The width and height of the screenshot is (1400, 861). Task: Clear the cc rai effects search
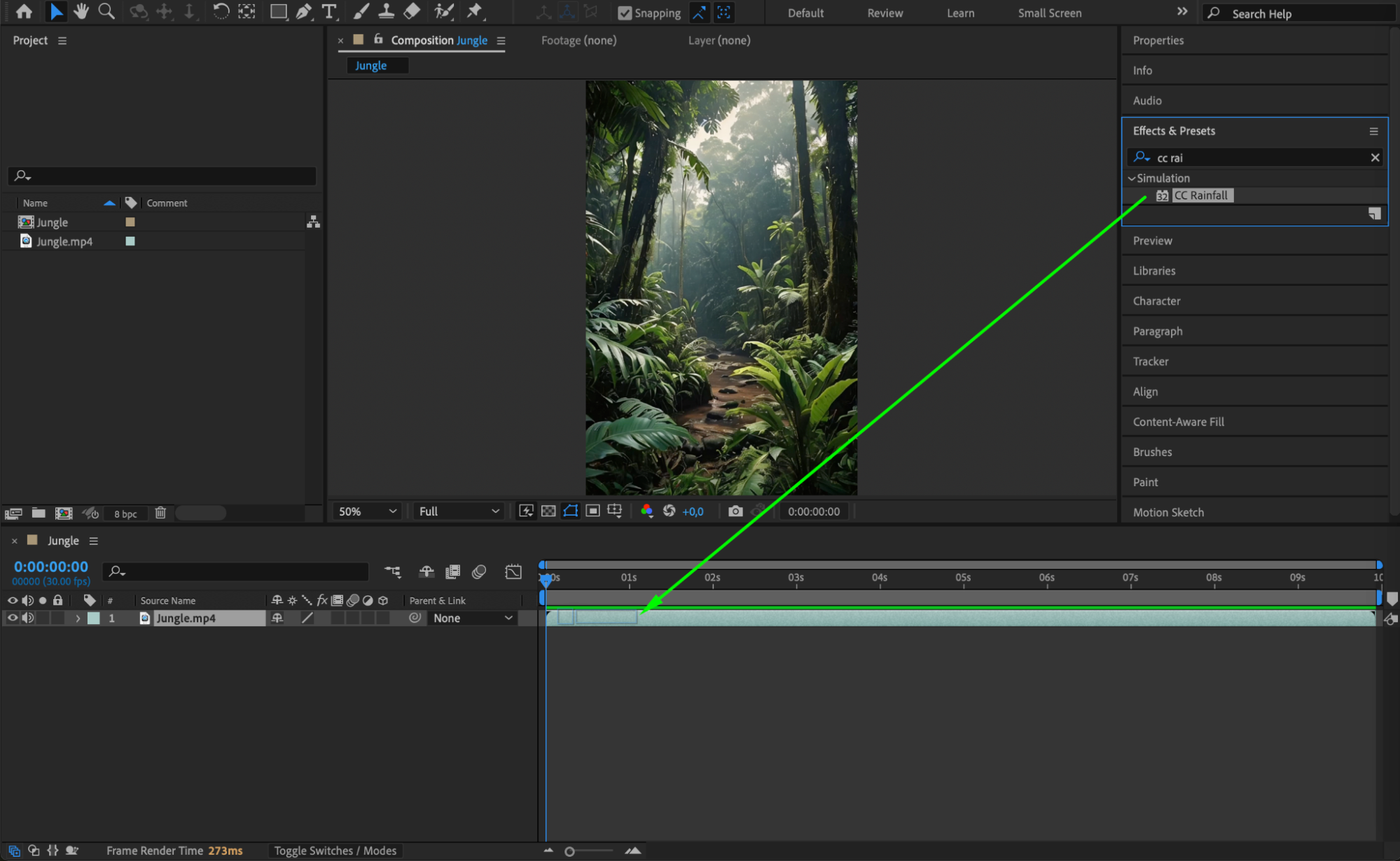[x=1375, y=158]
